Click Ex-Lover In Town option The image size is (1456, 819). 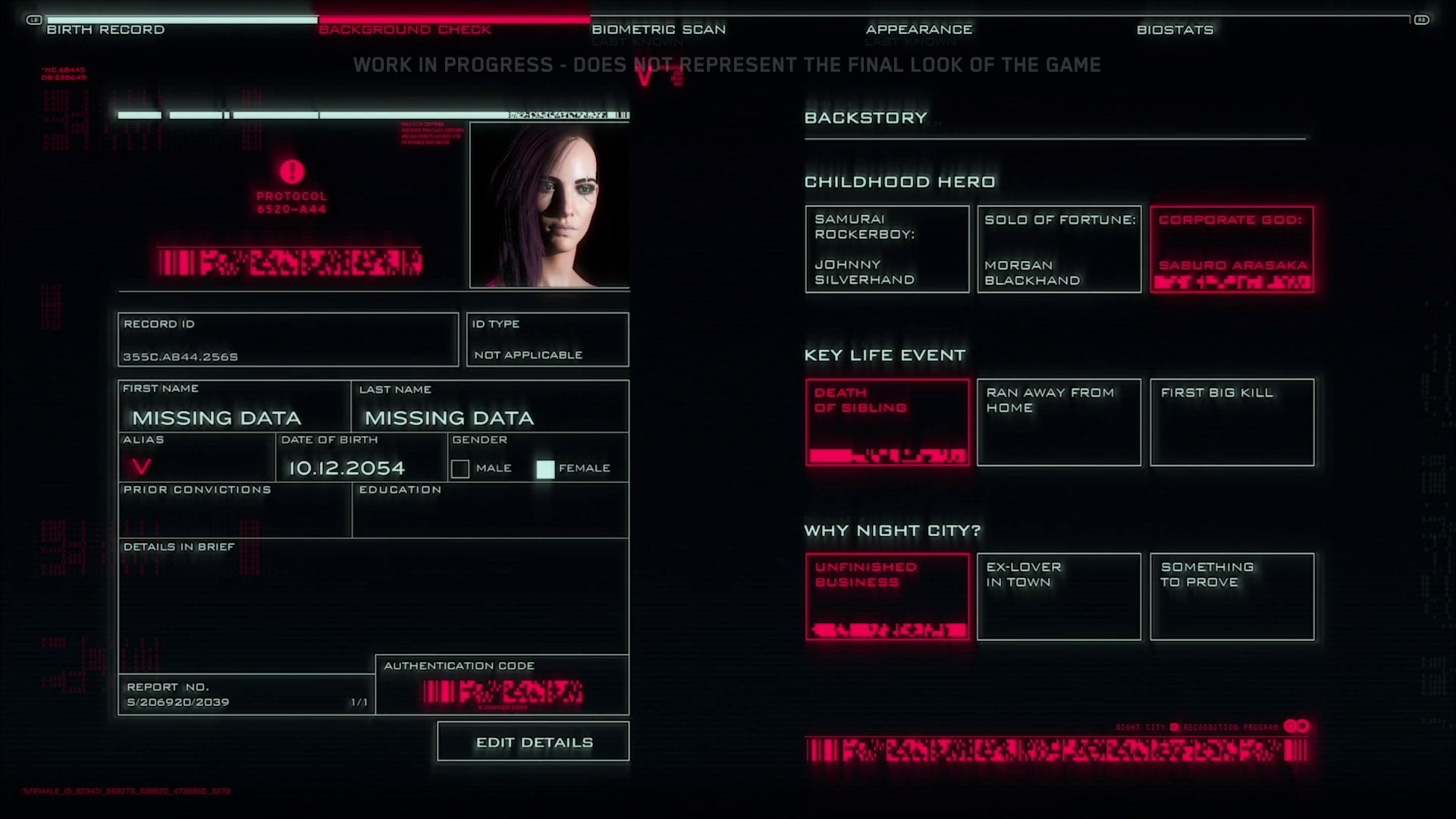pos(1058,596)
